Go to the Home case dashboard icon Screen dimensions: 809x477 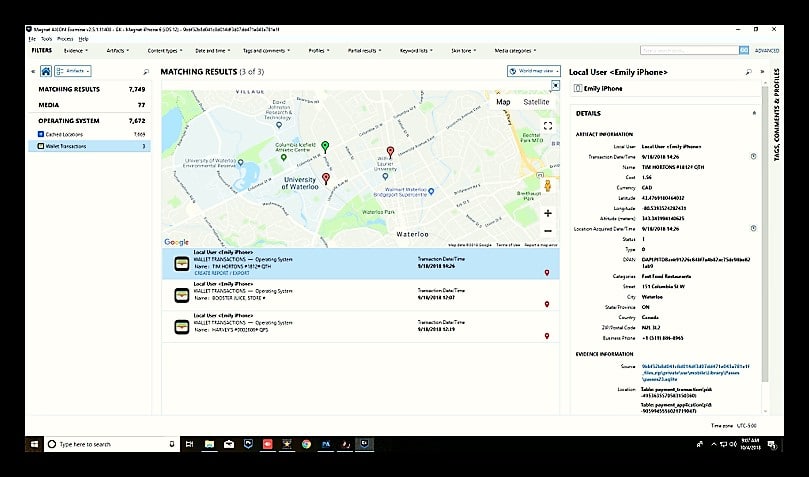[x=46, y=71]
